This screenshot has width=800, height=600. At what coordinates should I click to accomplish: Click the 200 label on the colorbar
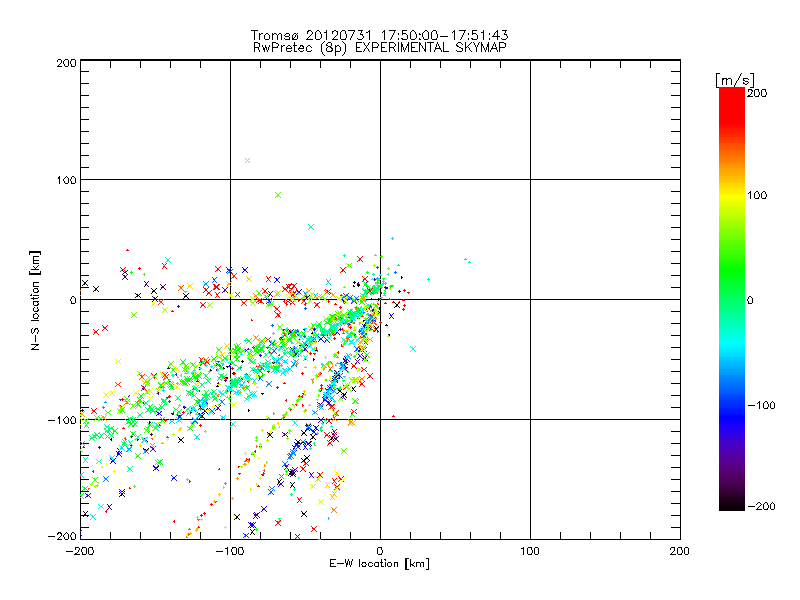point(757,93)
